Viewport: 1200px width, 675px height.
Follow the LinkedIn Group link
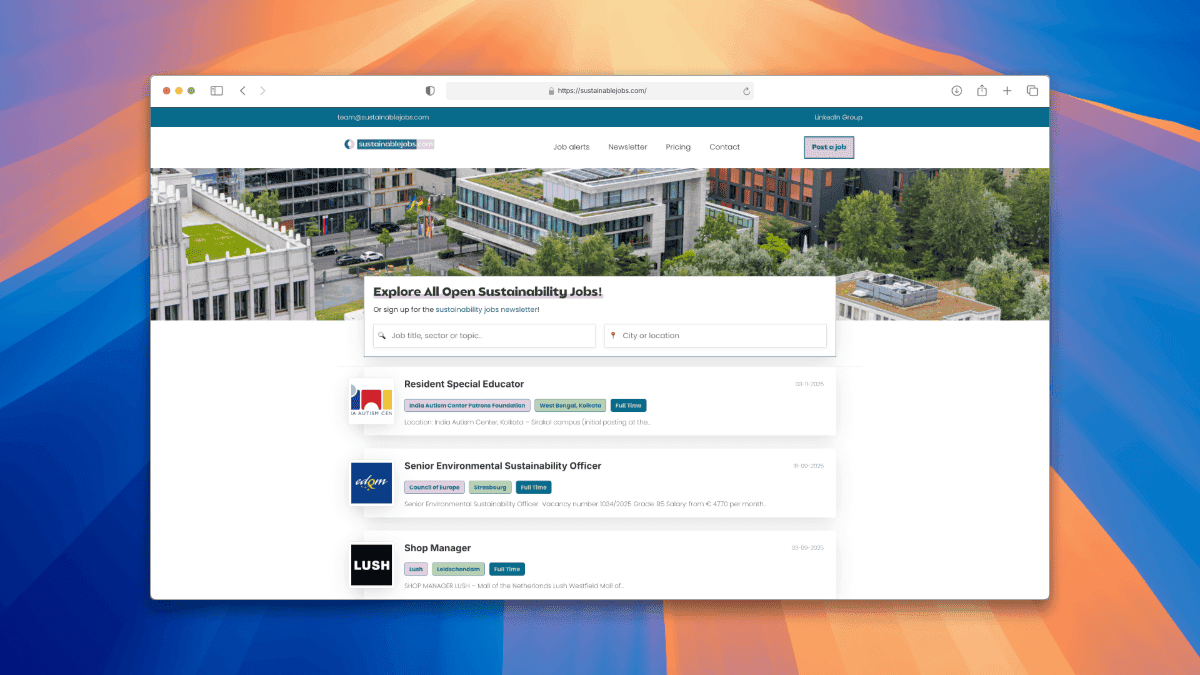point(838,117)
